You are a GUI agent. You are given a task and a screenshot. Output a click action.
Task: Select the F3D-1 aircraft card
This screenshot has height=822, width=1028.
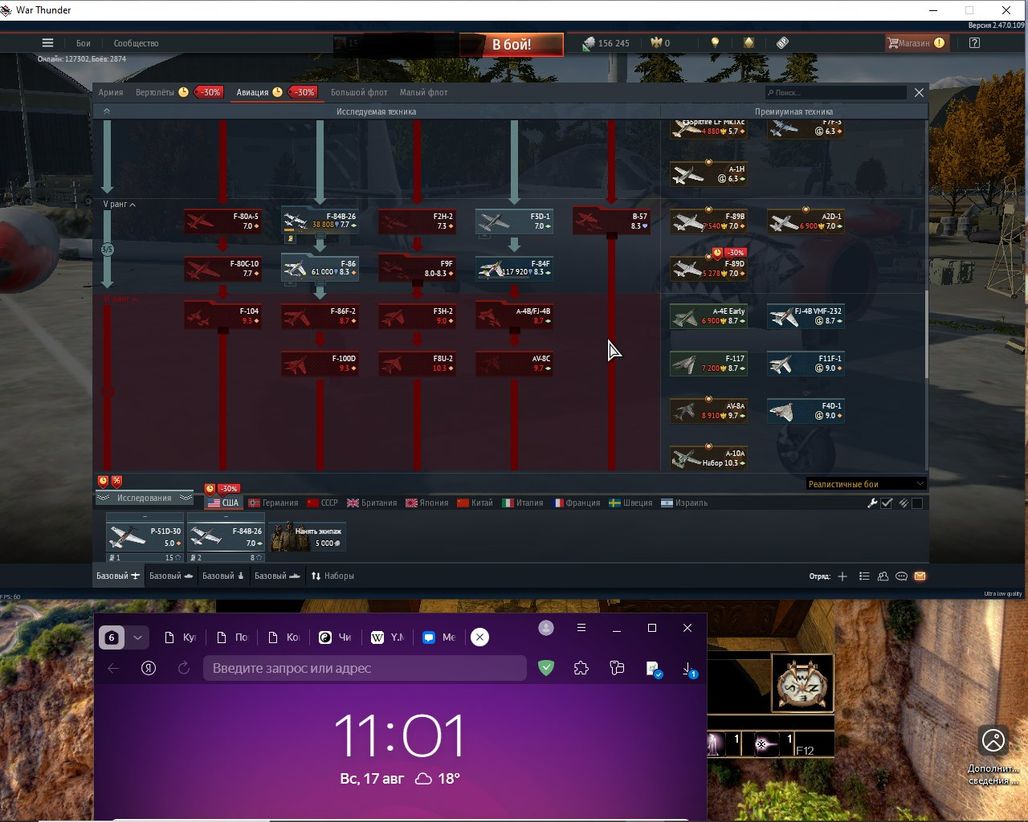(x=513, y=221)
